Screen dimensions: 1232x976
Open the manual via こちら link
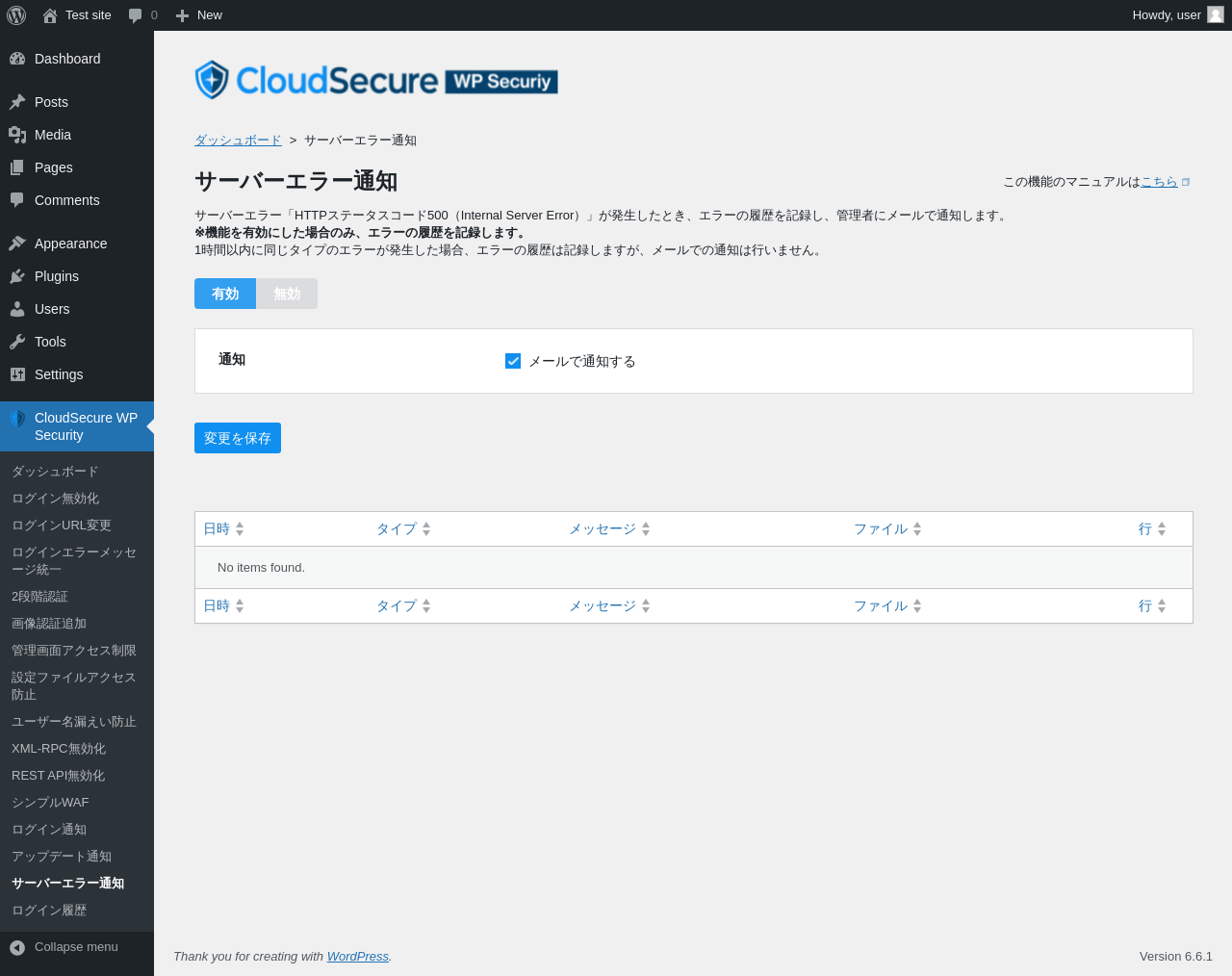pos(1159,182)
